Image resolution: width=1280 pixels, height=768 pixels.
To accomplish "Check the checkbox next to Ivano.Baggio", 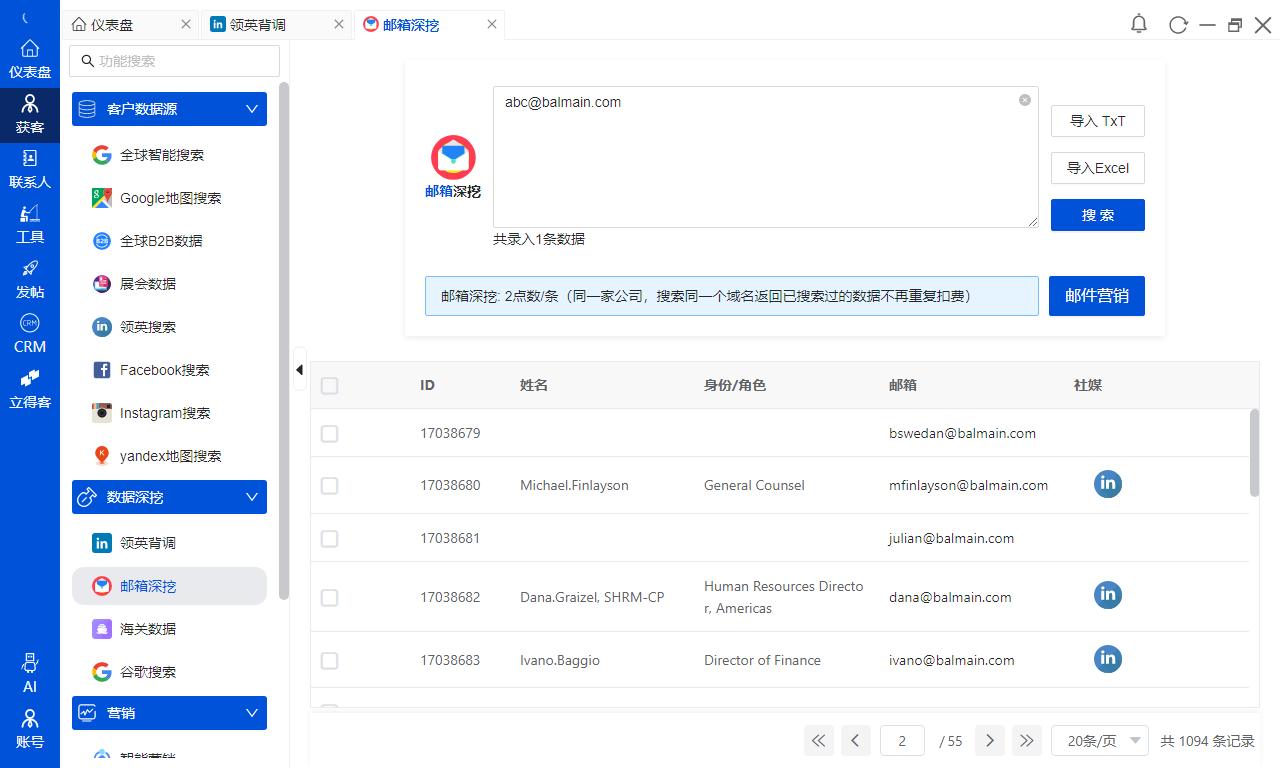I will click(330, 660).
